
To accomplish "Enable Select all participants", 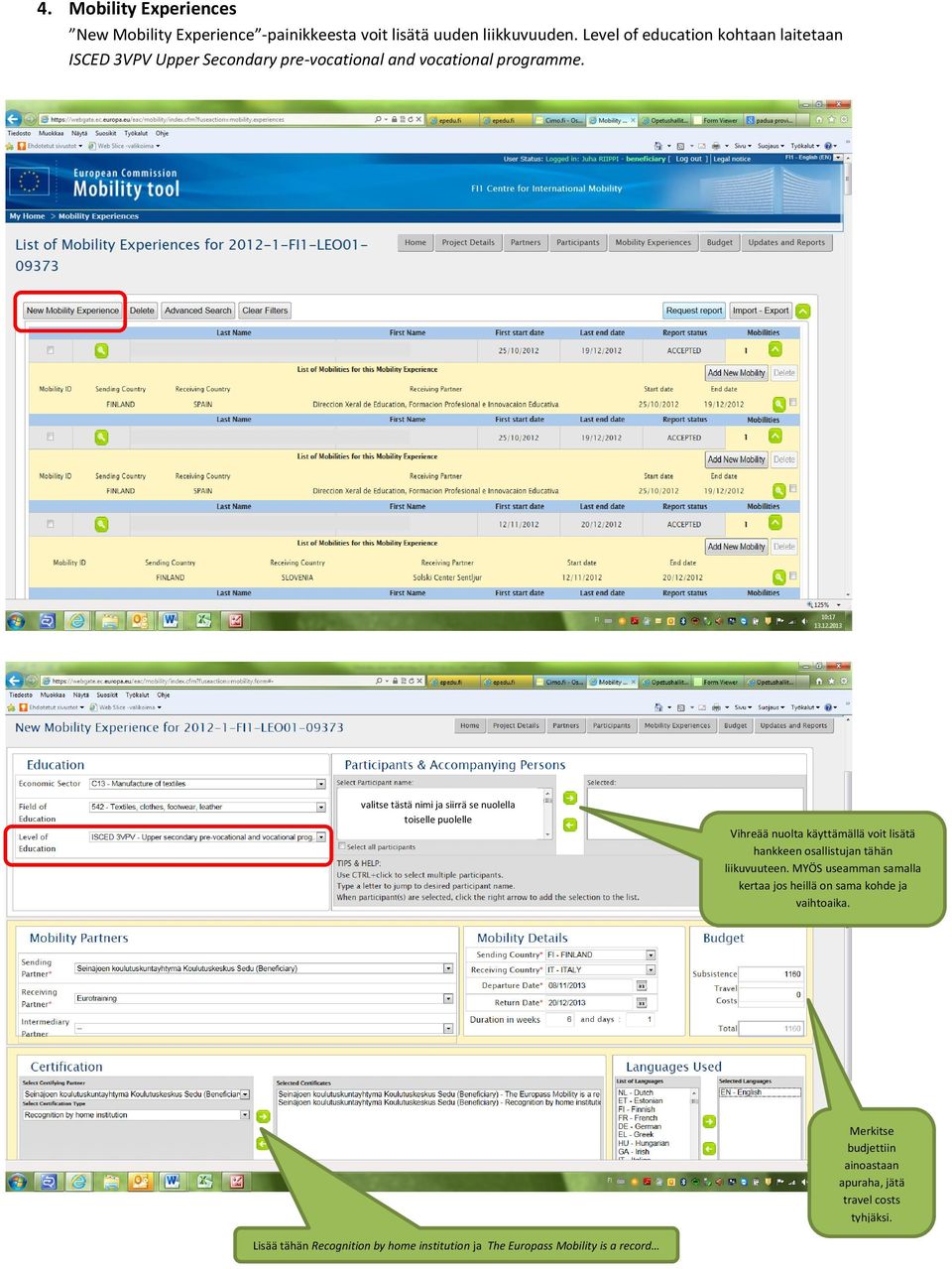I will 341,847.
